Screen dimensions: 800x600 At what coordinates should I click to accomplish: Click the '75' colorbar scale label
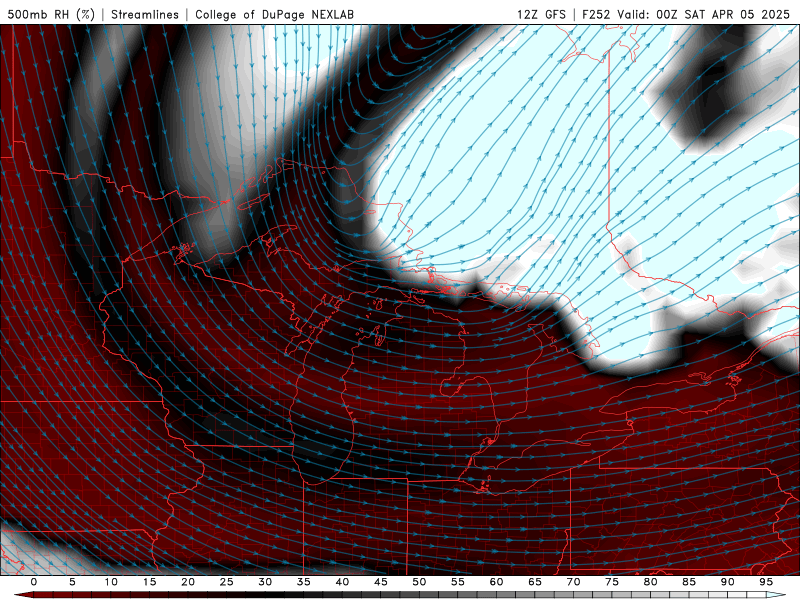[x=612, y=582]
